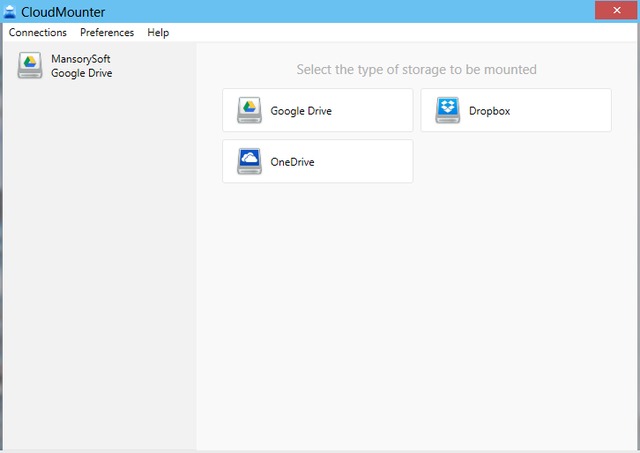The image size is (640, 453).
Task: Open the Help menu
Action: tap(158, 33)
